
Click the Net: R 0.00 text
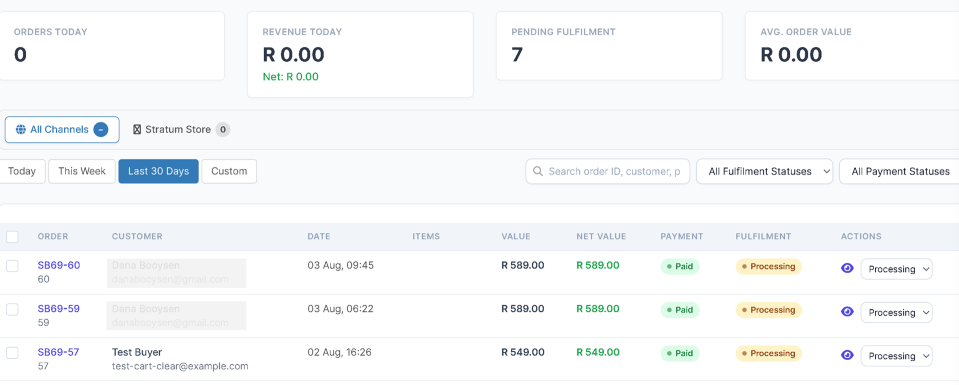coord(291,77)
